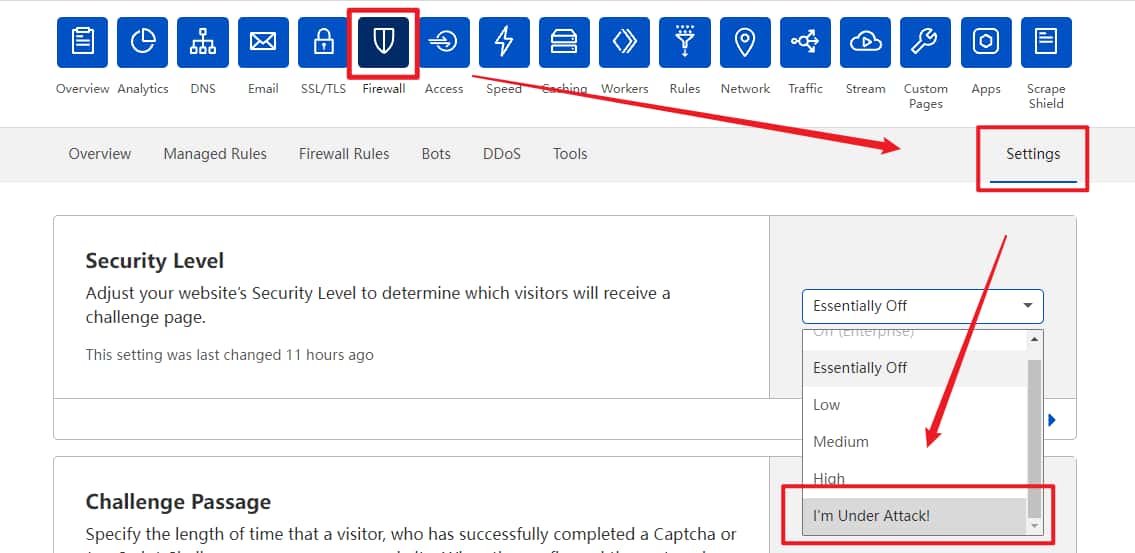Select the High security level option
Viewport: 1135px width, 553px height.
point(915,479)
